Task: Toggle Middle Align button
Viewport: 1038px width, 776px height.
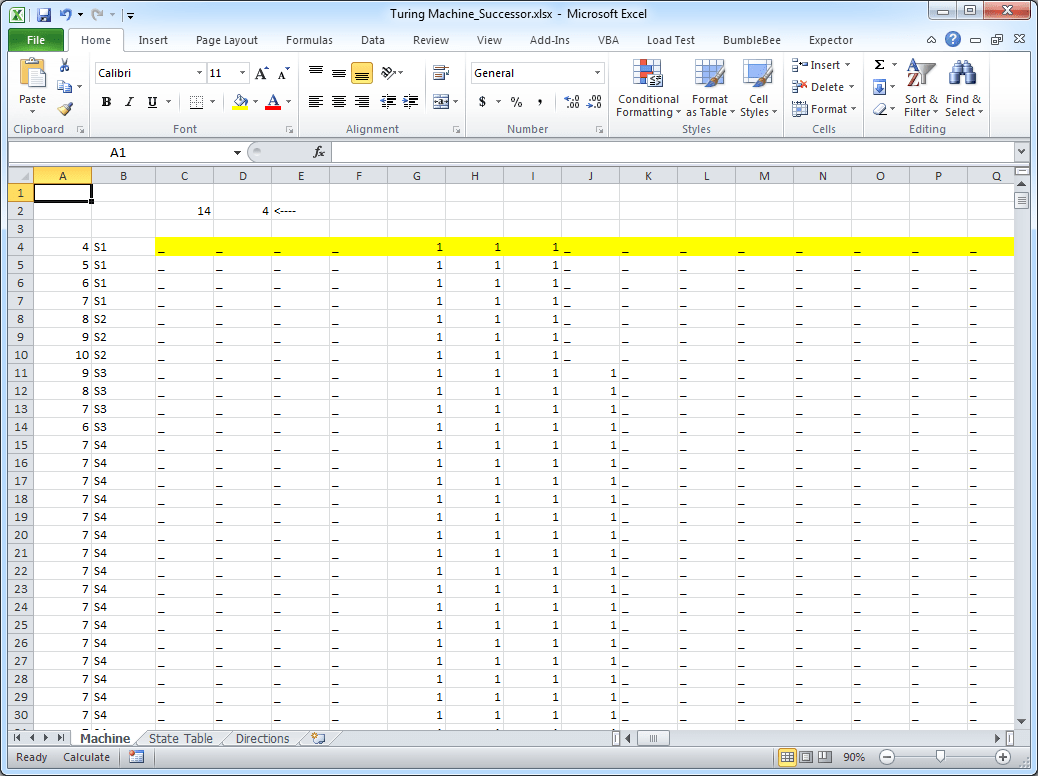Action: 339,73
